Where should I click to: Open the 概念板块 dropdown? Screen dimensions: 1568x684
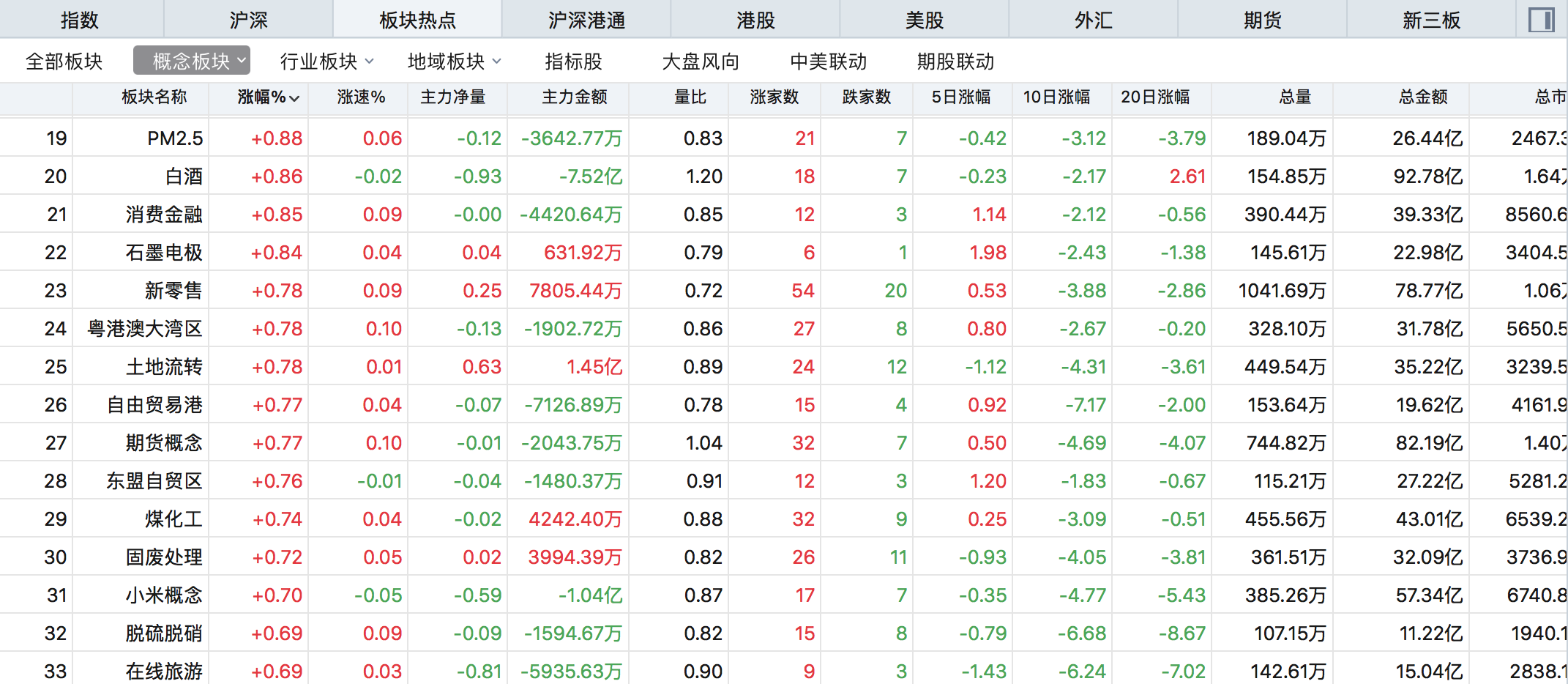pyautogui.click(x=192, y=62)
